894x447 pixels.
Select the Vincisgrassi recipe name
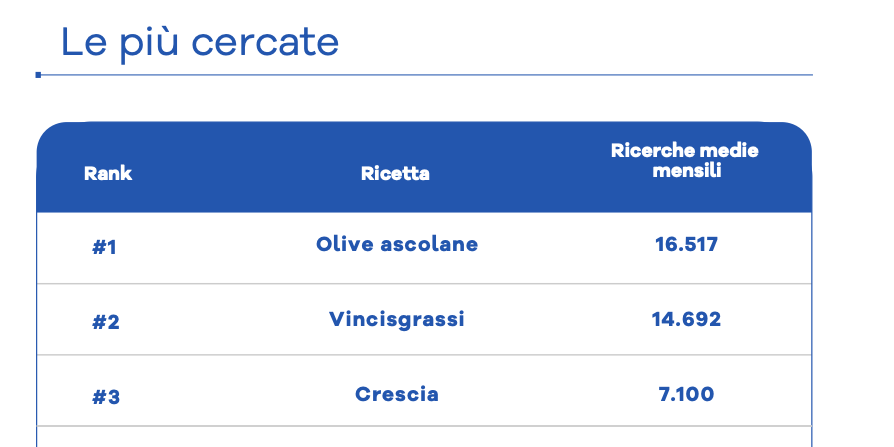pyautogui.click(x=397, y=319)
